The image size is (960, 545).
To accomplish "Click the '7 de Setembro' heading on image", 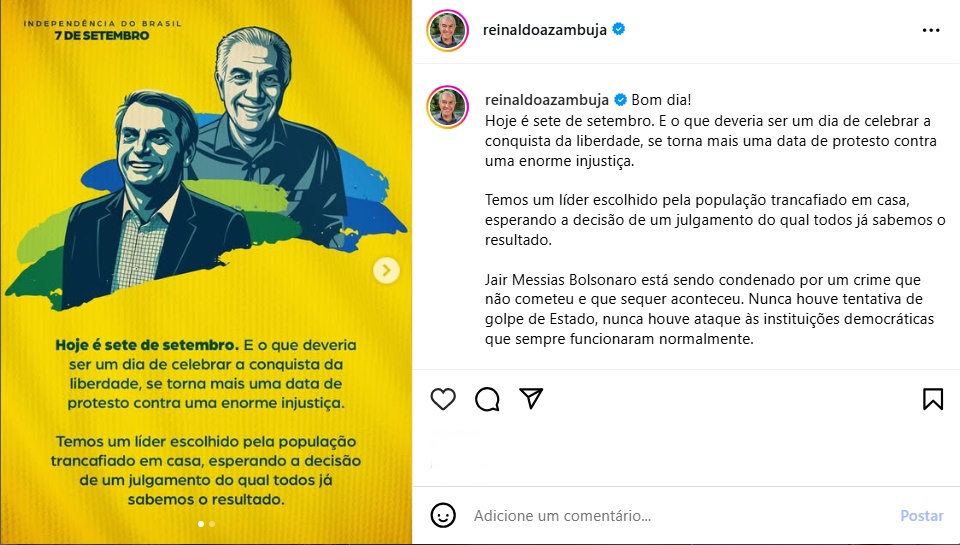I will pos(102,36).
